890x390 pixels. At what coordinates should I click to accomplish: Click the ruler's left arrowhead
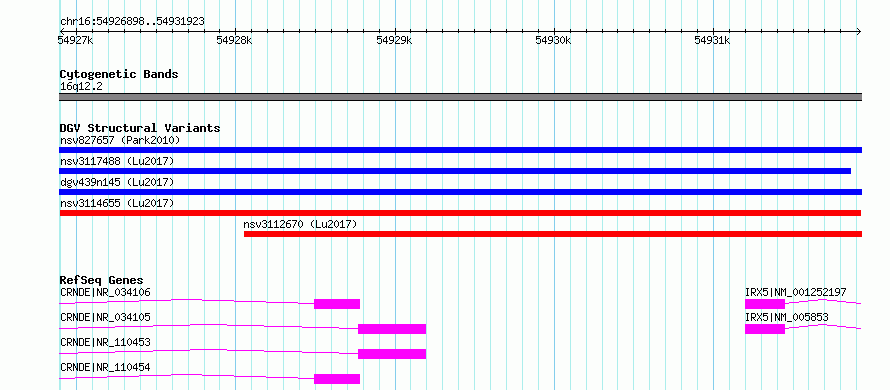(62, 31)
